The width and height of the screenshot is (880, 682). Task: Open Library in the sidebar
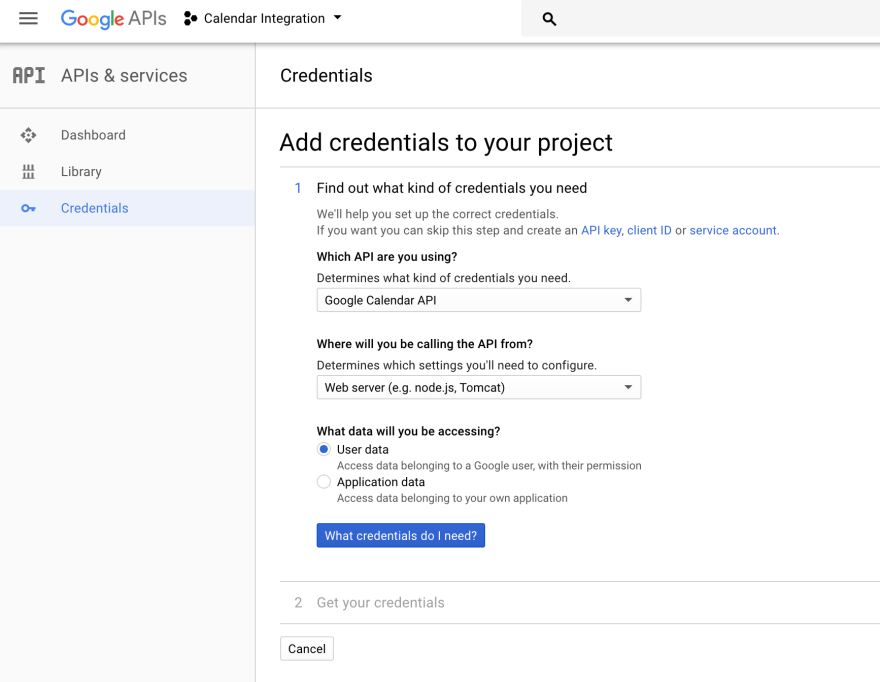coord(81,172)
